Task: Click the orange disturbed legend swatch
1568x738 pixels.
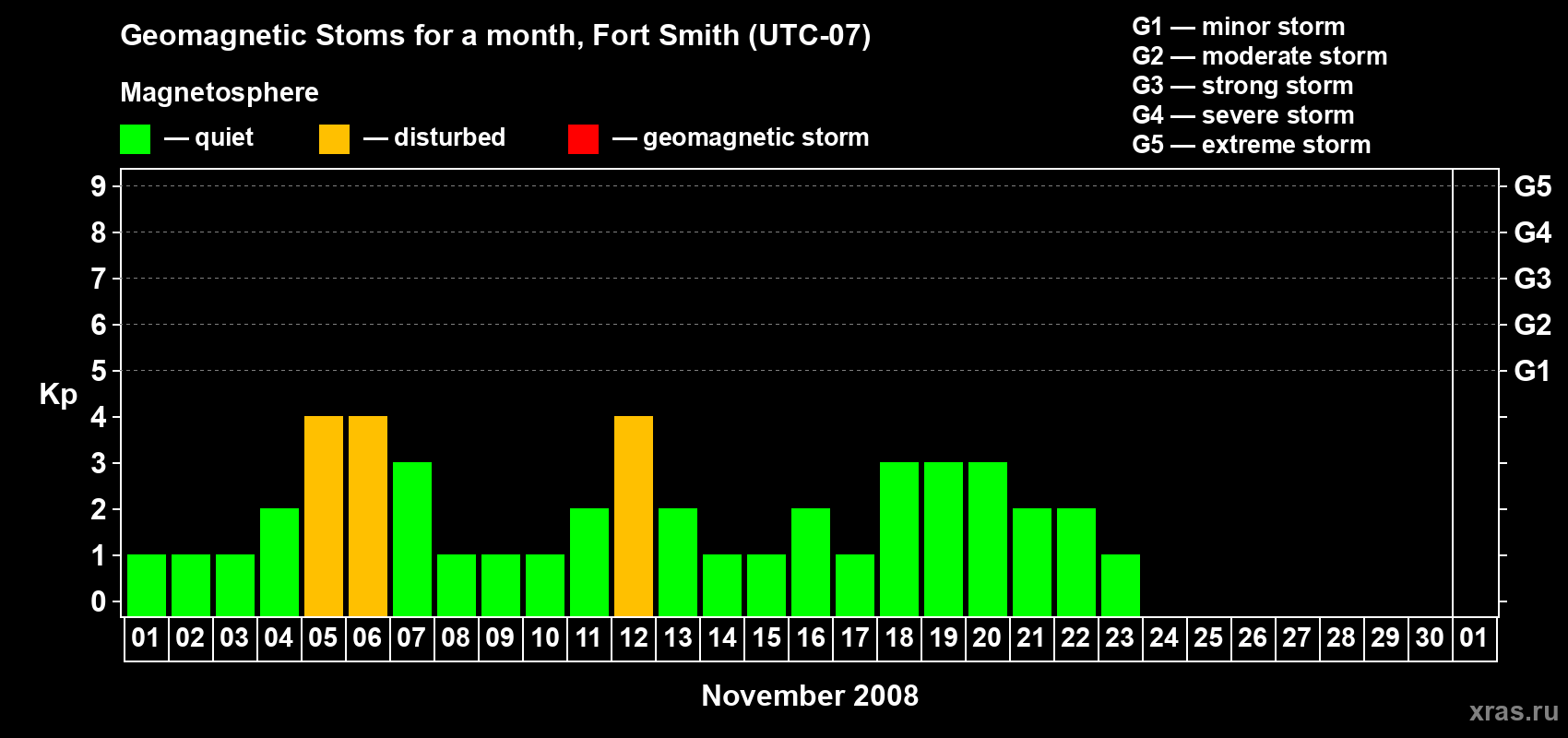Action: coord(334,139)
